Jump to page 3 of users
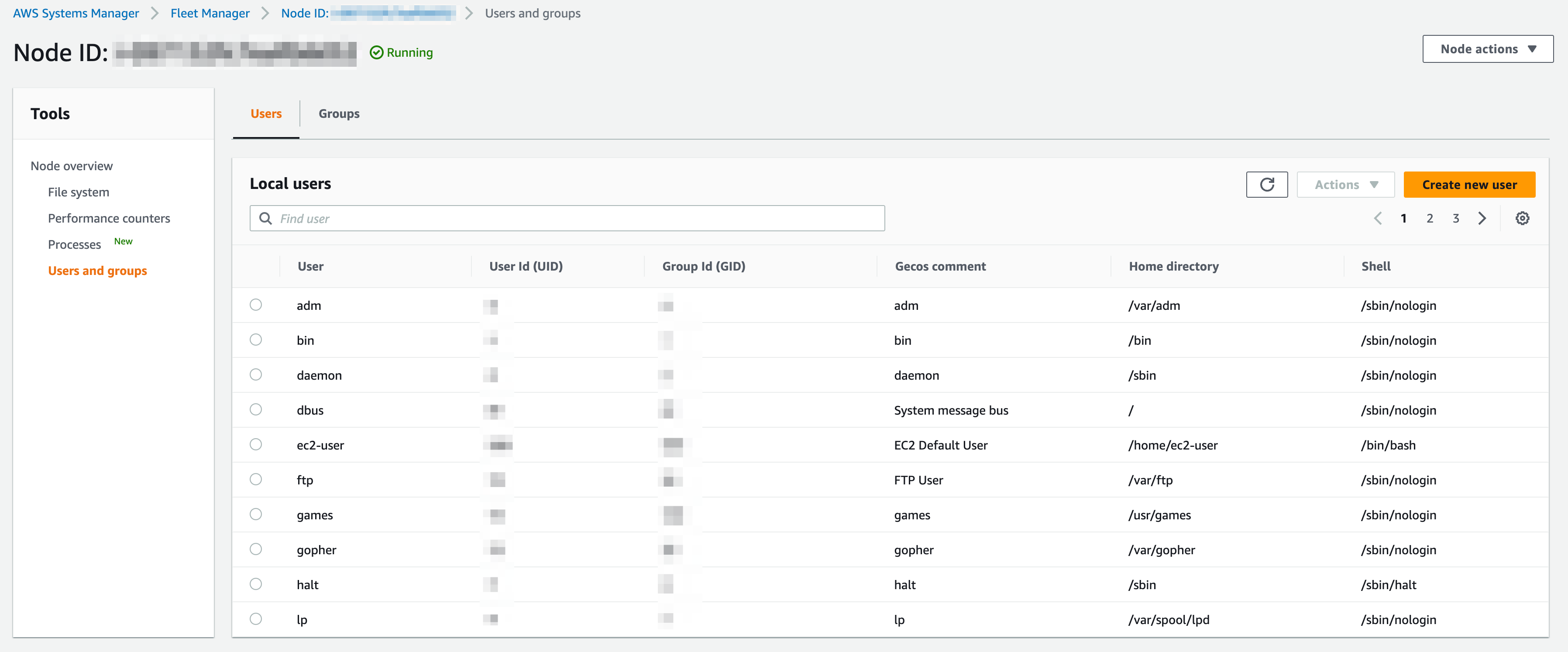Image resolution: width=1568 pixels, height=652 pixels. pos(1455,219)
